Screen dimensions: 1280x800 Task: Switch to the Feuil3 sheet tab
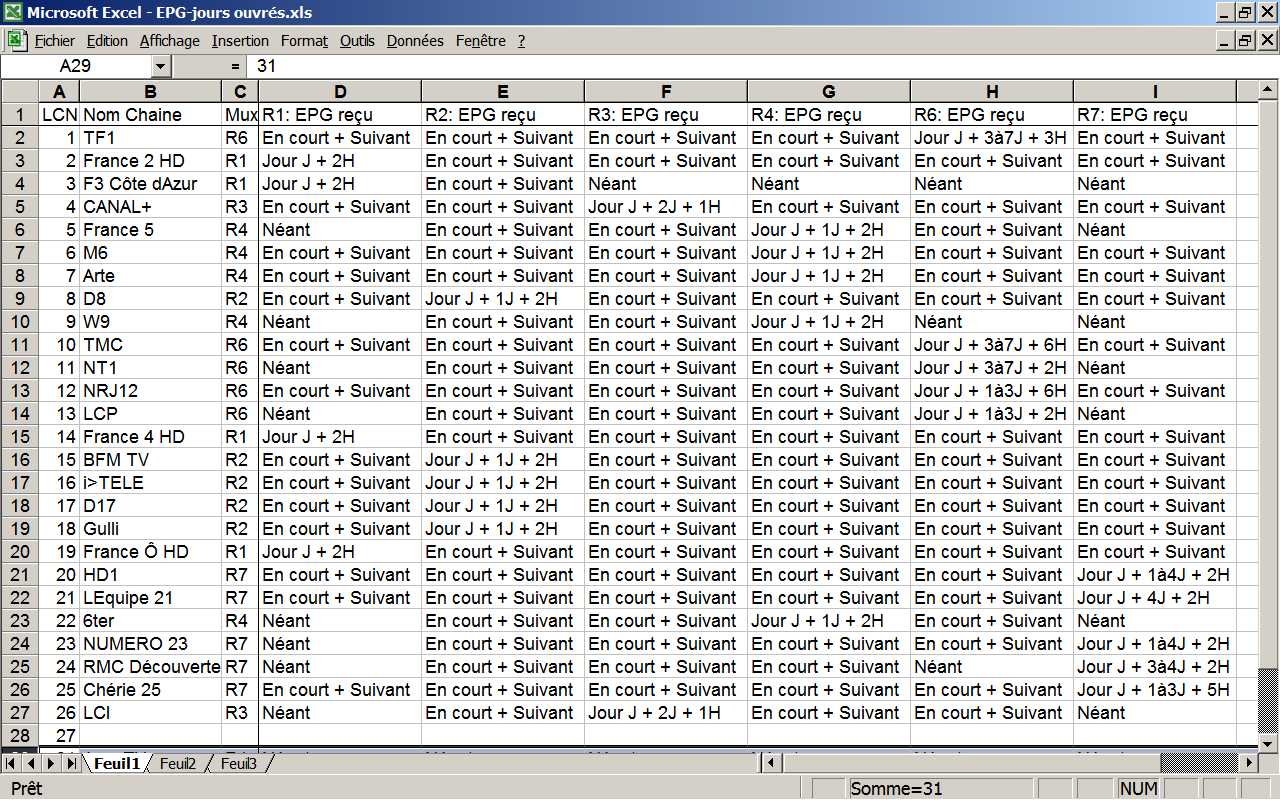click(x=239, y=764)
